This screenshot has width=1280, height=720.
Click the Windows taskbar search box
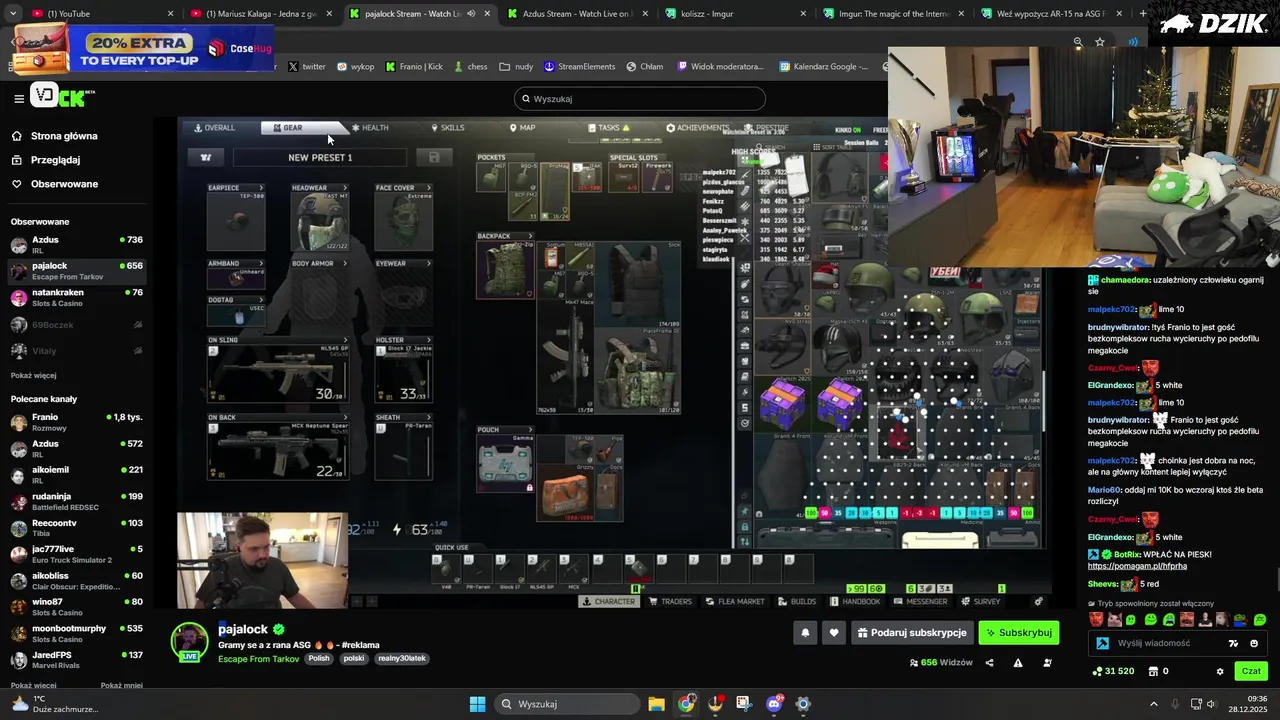click(569, 704)
